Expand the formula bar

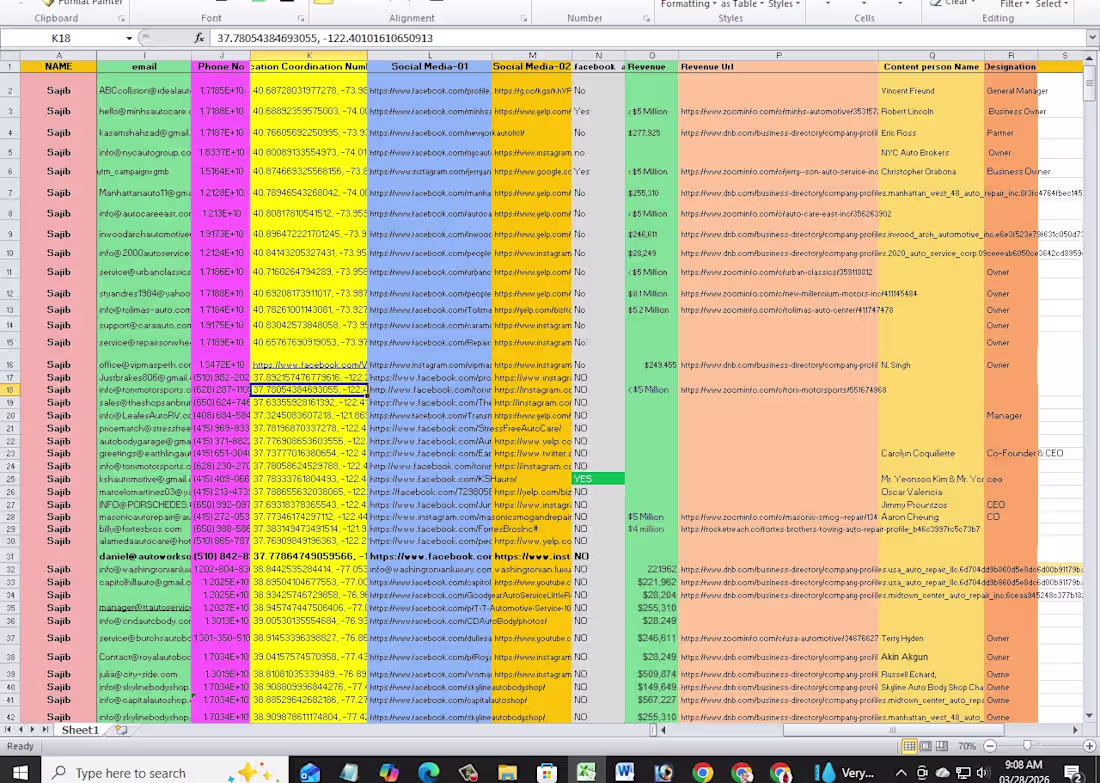(1092, 38)
